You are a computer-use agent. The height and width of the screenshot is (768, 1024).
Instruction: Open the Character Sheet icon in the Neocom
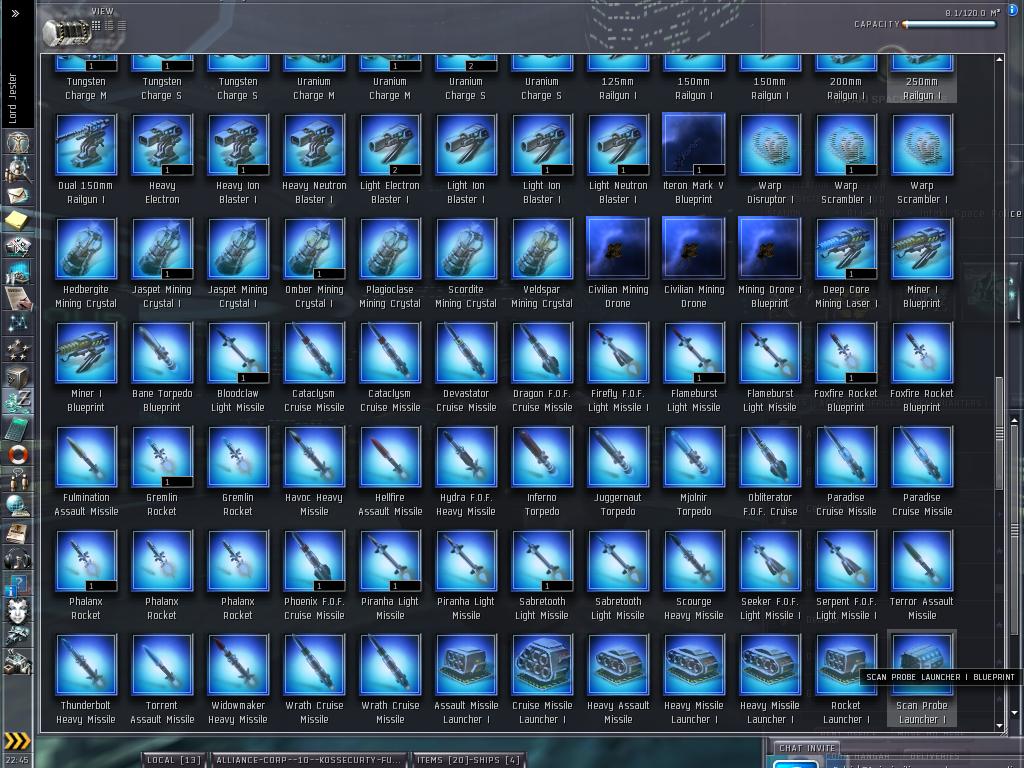coord(18,144)
